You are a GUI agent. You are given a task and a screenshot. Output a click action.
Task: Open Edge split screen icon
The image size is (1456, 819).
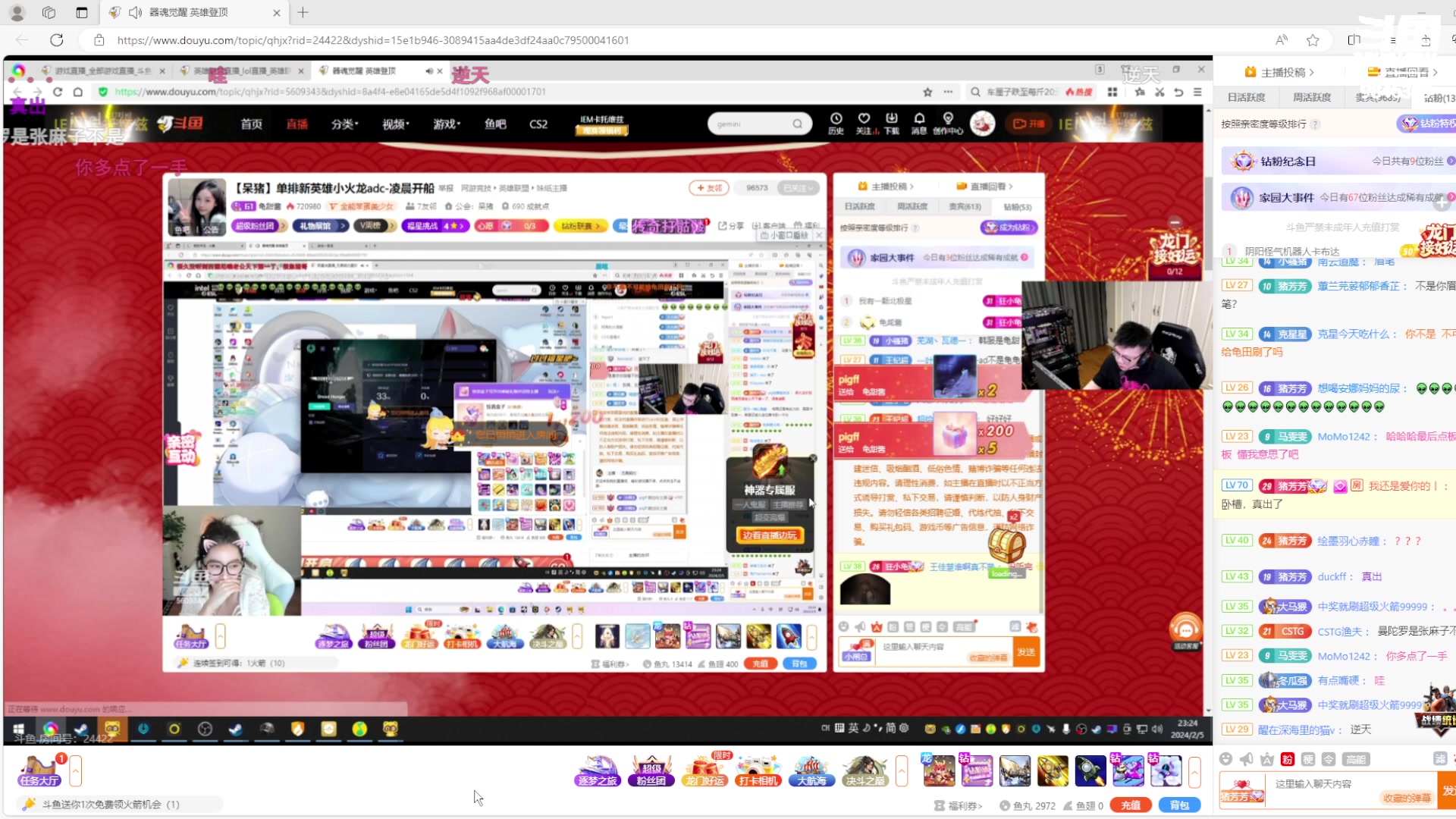[x=1354, y=40]
